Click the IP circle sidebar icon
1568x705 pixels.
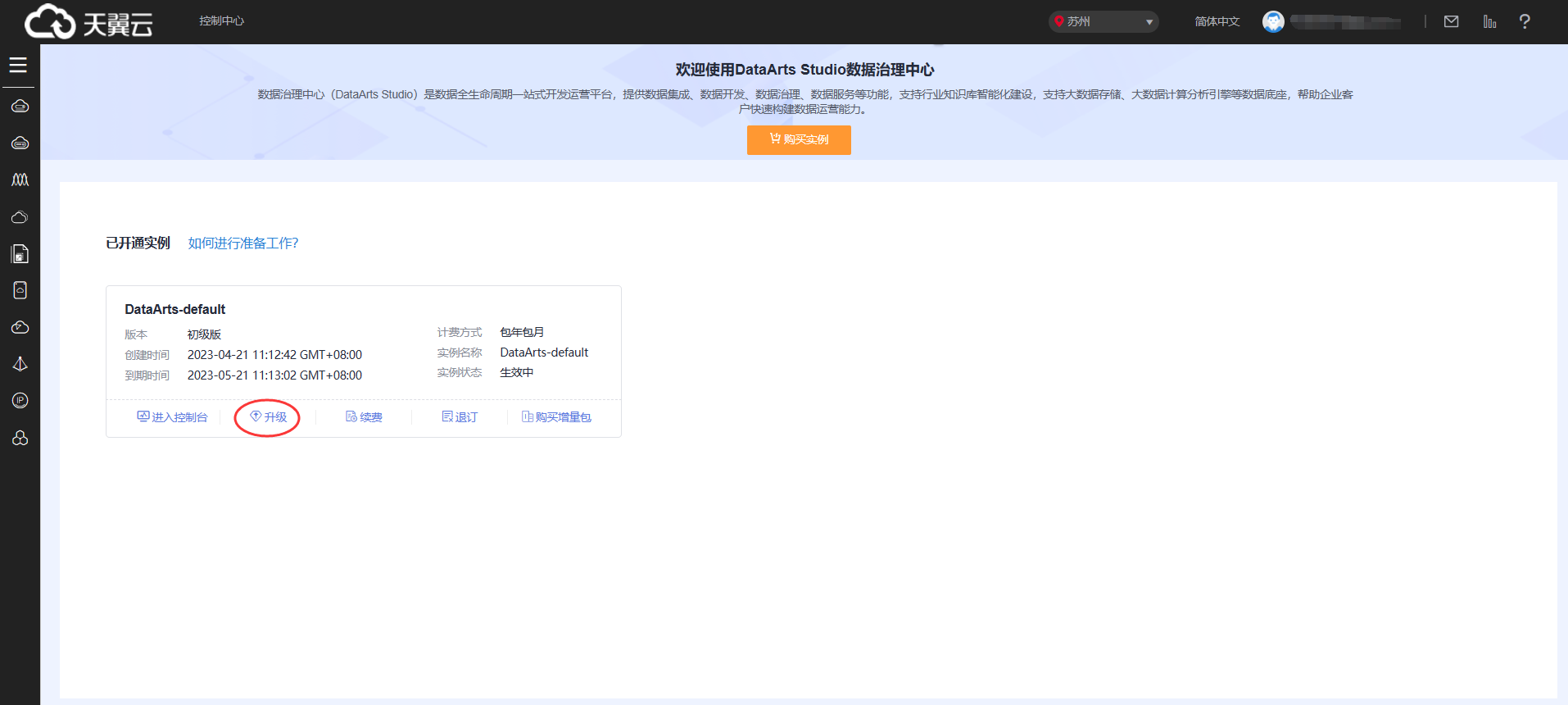(x=20, y=400)
